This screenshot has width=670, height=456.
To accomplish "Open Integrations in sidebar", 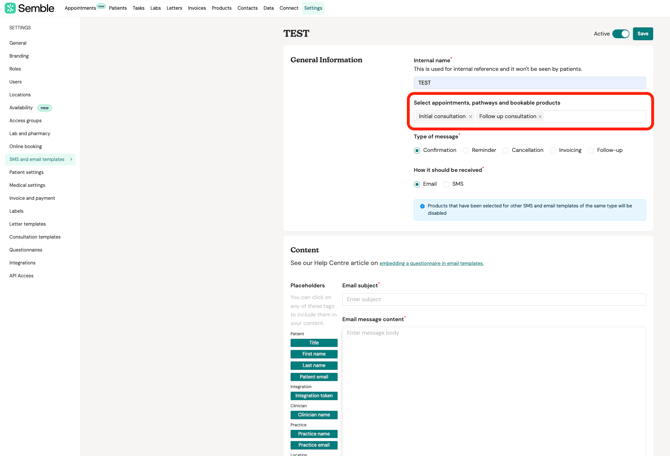I will (x=22, y=263).
